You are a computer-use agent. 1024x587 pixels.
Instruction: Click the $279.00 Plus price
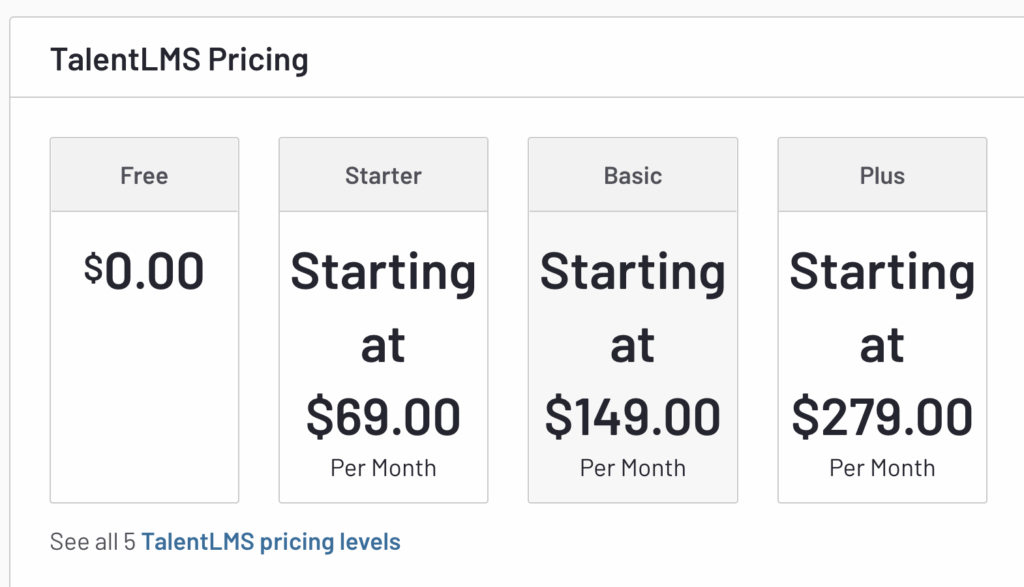click(882, 417)
